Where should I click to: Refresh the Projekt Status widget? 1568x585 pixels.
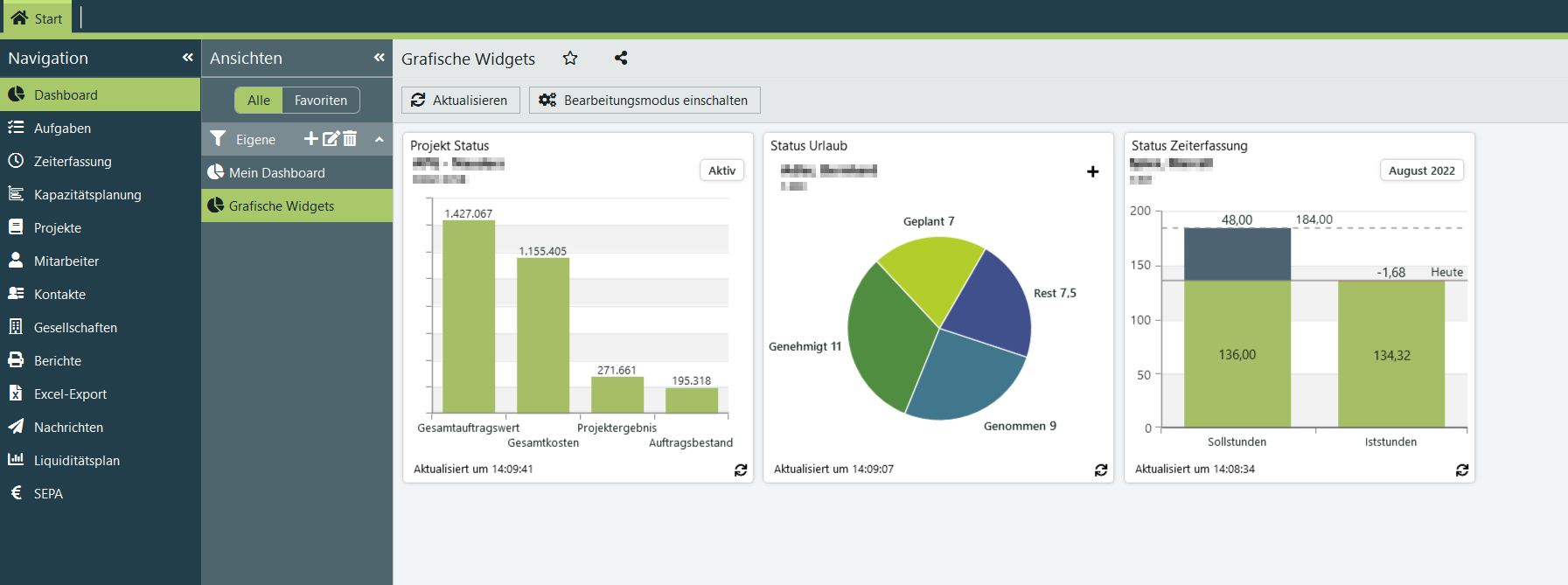tap(741, 470)
